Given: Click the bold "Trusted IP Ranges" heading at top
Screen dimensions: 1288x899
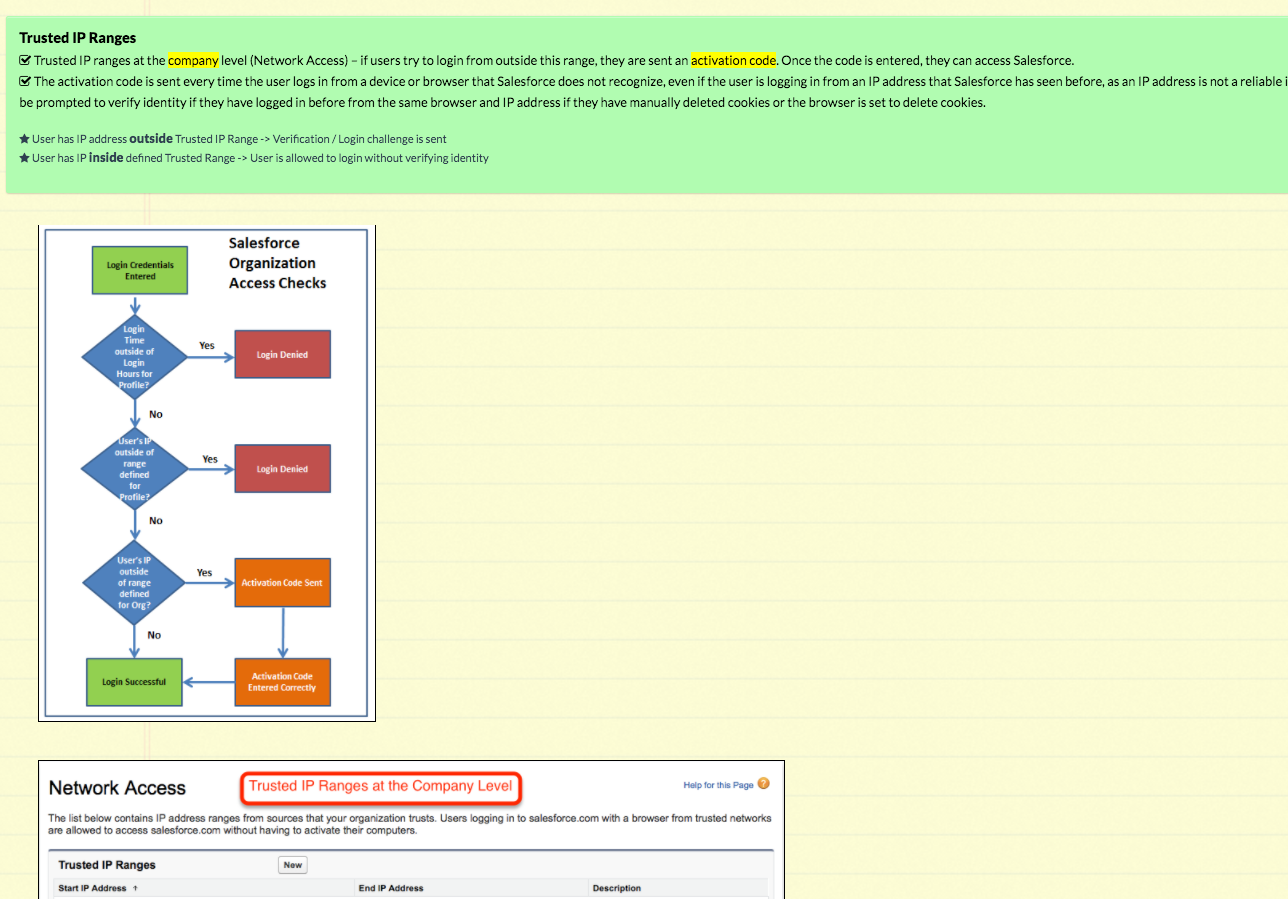Looking at the screenshot, I should [78, 38].
